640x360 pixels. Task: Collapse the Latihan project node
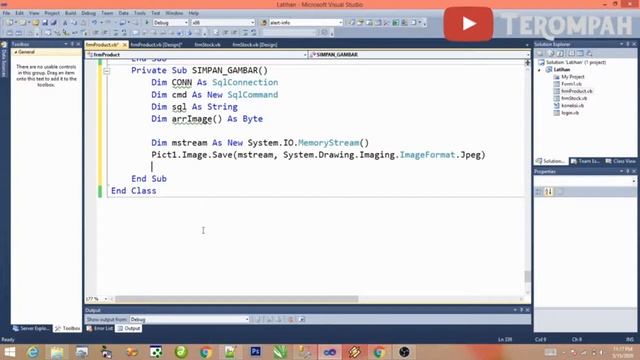(x=539, y=70)
